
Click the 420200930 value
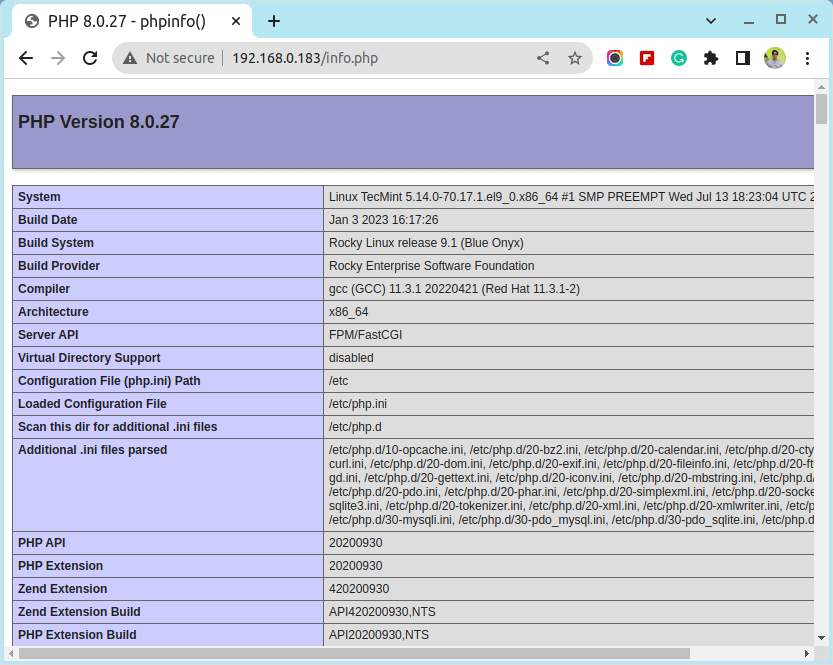(x=359, y=589)
